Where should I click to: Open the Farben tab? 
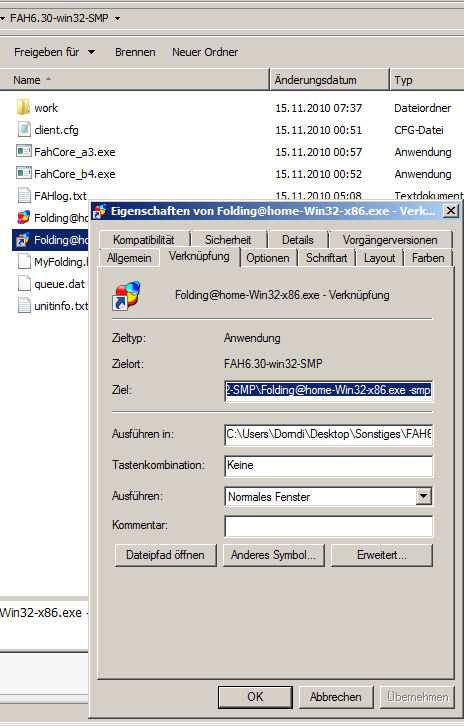[x=428, y=258]
